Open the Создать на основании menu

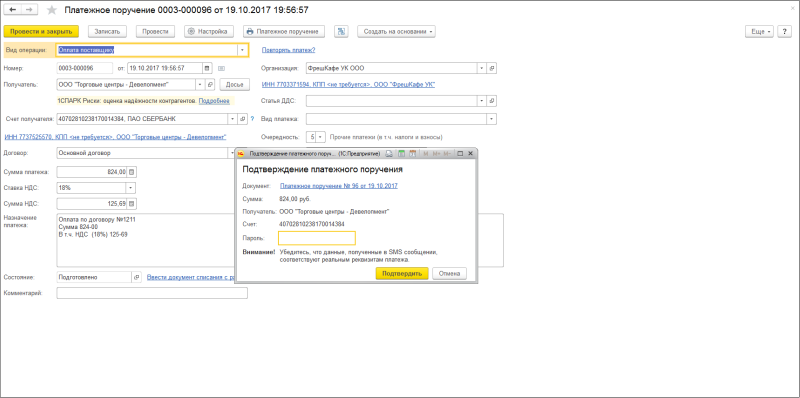396,32
